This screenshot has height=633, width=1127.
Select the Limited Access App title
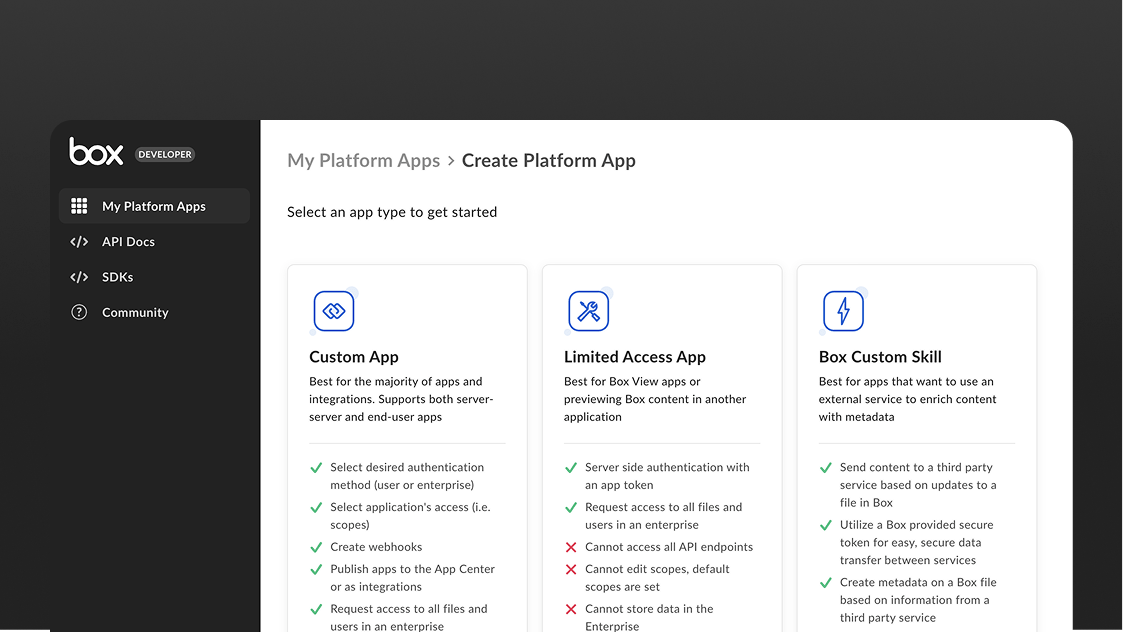pos(635,357)
